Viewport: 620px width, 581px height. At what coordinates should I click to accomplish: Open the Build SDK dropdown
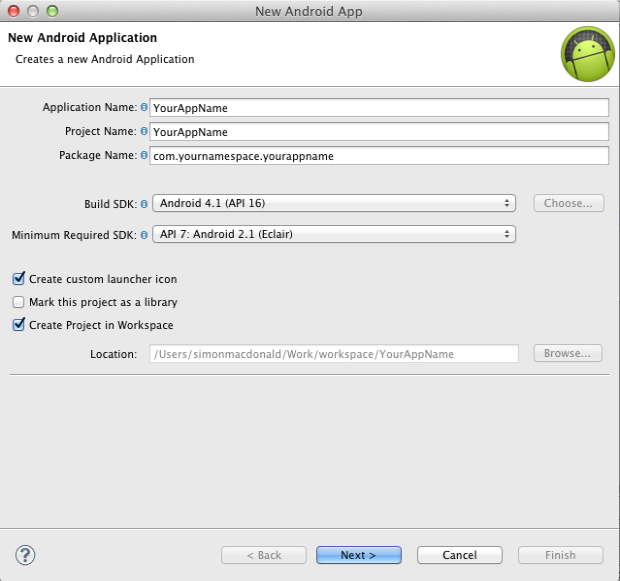[x=334, y=203]
